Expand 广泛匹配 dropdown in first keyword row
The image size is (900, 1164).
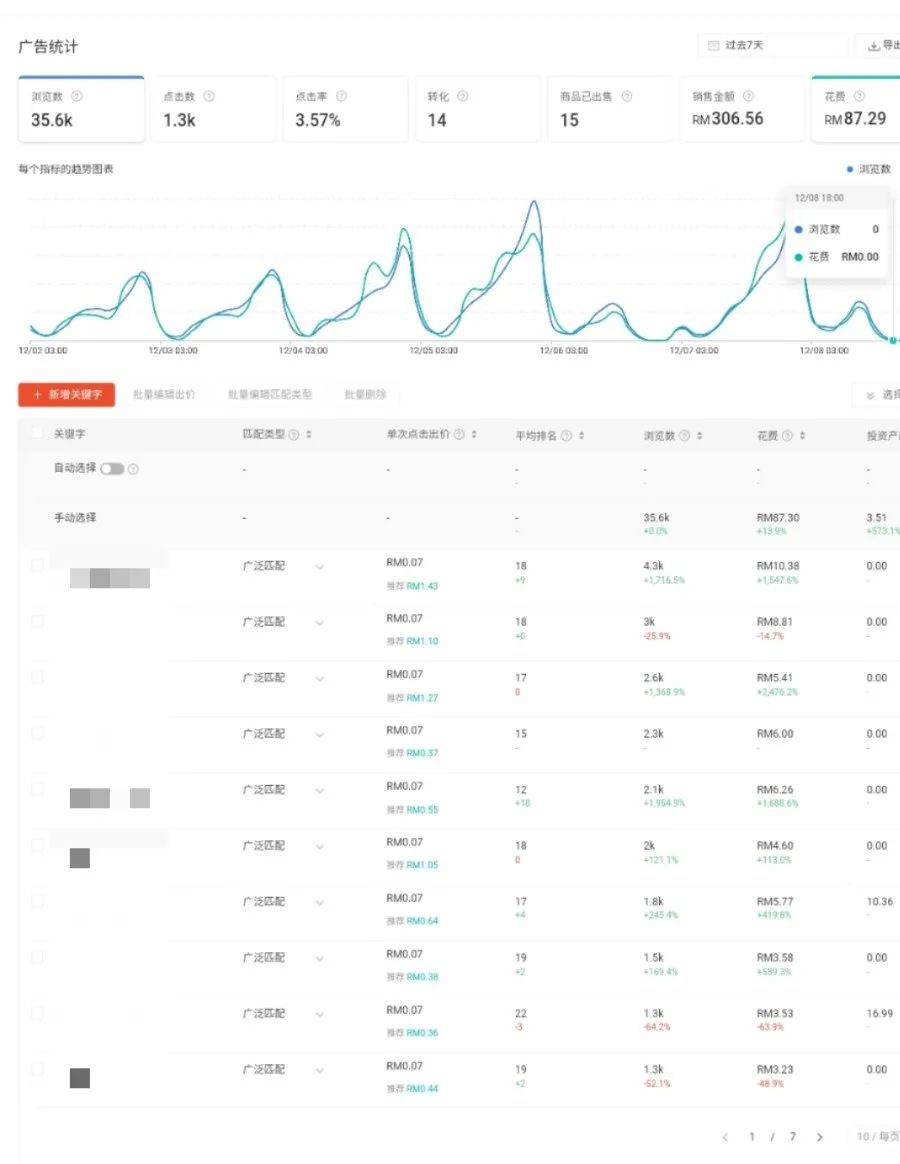pyautogui.click(x=320, y=567)
